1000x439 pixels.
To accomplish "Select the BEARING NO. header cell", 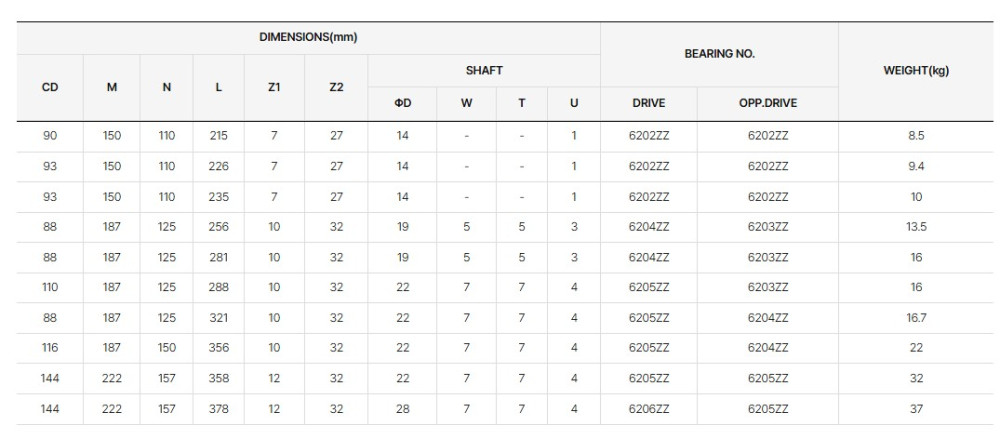I will [x=718, y=54].
